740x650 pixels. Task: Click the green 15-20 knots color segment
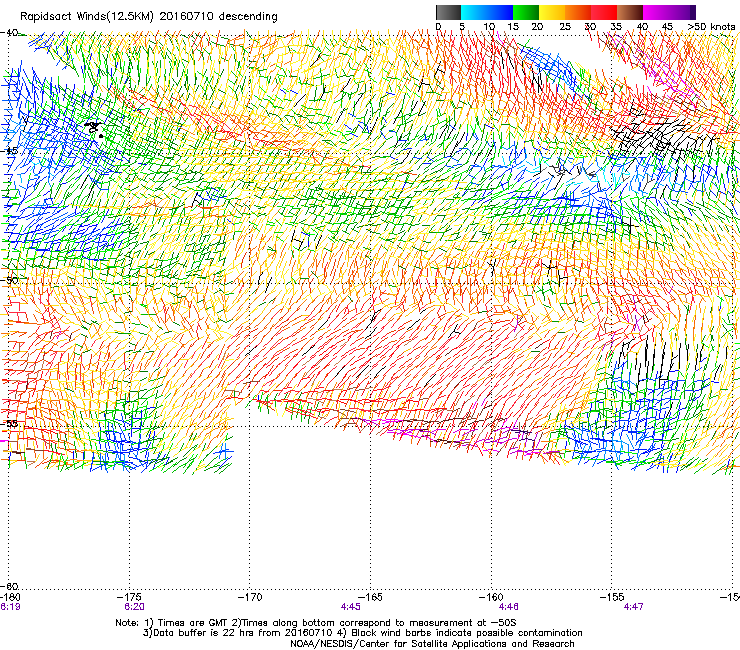coord(526,12)
